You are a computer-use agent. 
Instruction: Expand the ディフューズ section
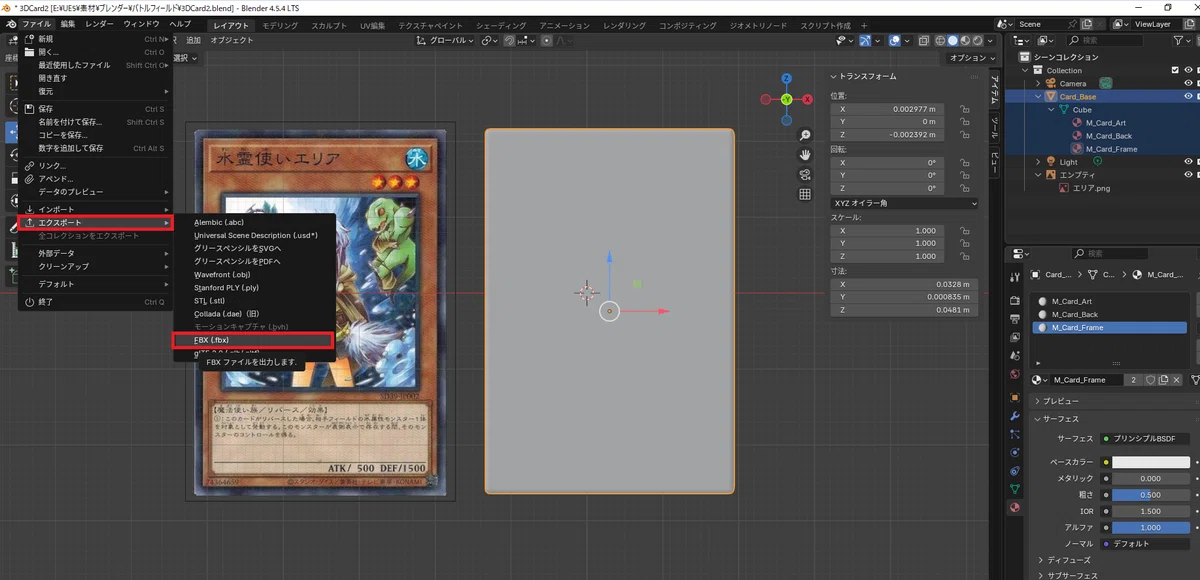click(1071, 560)
